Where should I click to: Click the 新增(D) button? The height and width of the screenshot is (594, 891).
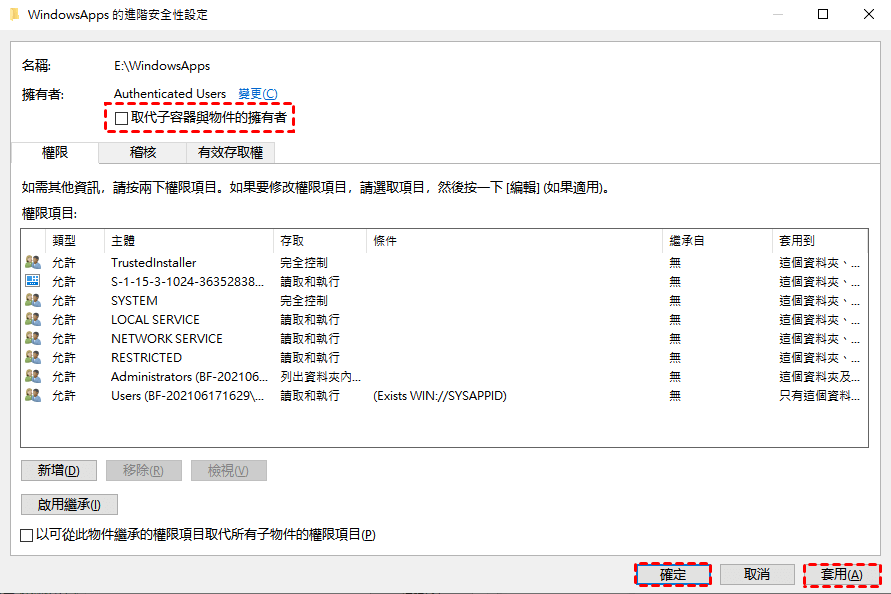pos(59,471)
